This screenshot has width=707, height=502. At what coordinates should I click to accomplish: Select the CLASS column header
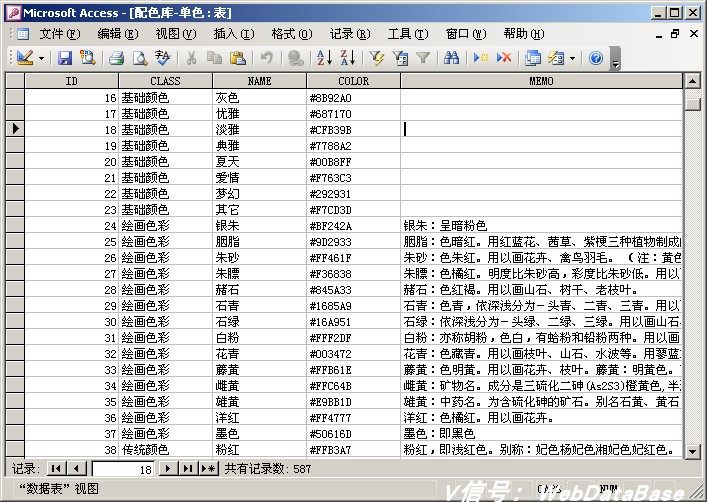tap(165, 81)
